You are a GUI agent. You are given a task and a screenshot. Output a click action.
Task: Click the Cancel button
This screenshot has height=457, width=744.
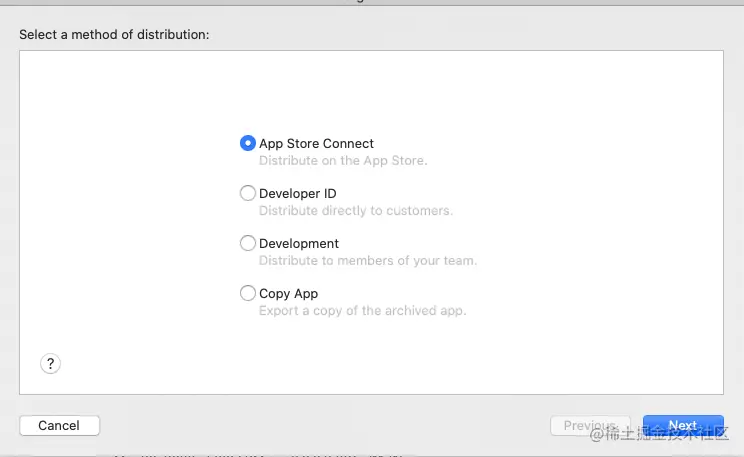click(59, 425)
